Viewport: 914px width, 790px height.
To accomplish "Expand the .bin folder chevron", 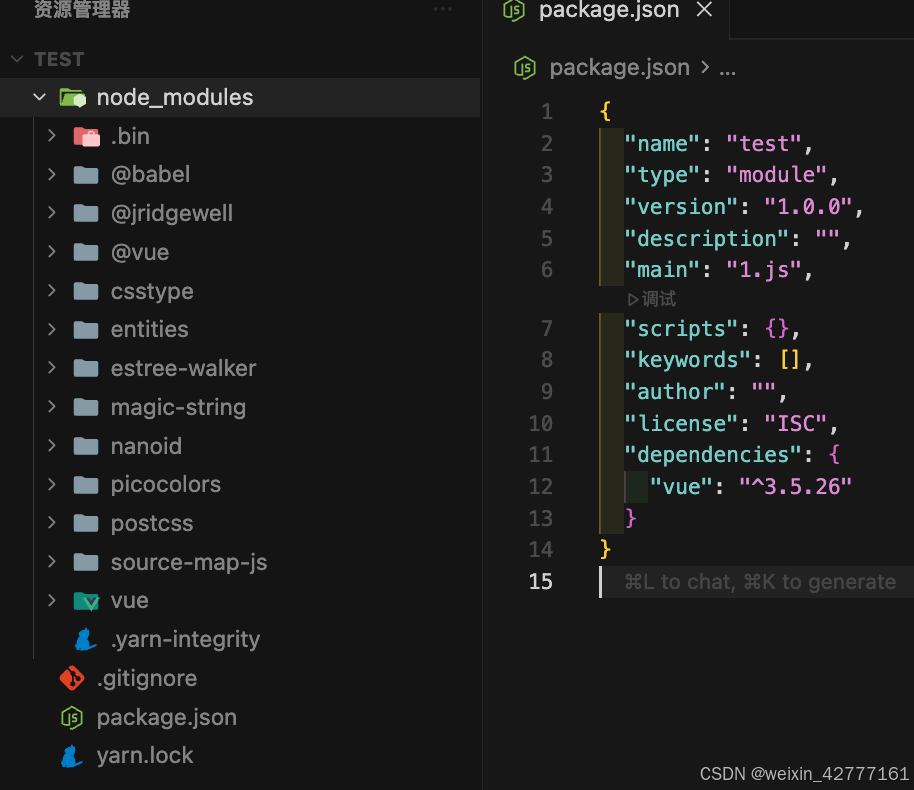I will click(x=52, y=136).
